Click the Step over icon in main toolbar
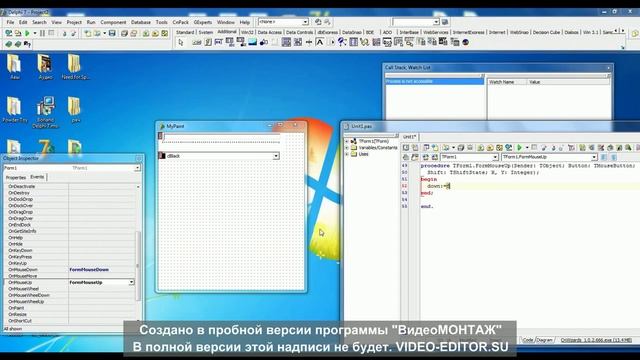 (x=74, y=33)
